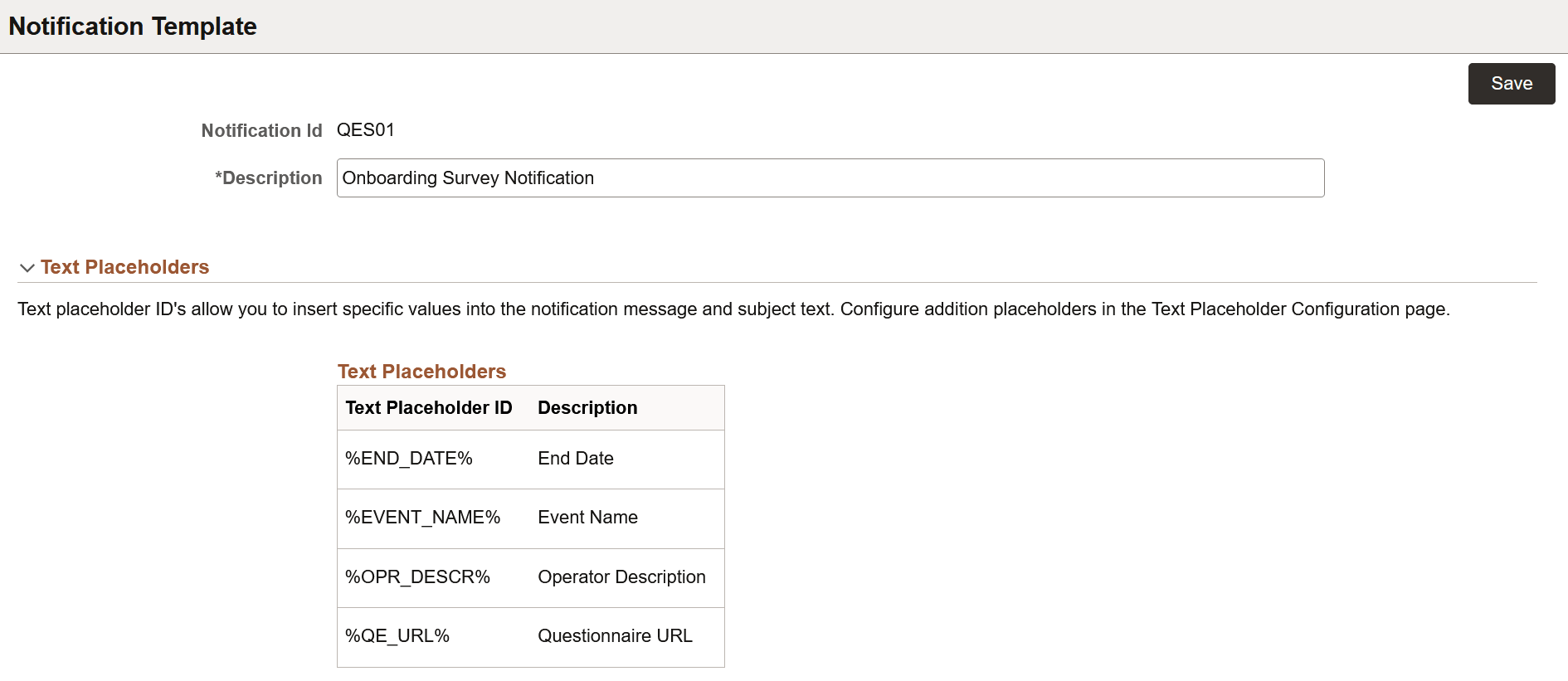
Task: Click the *Description required field label
Action: 268,178
